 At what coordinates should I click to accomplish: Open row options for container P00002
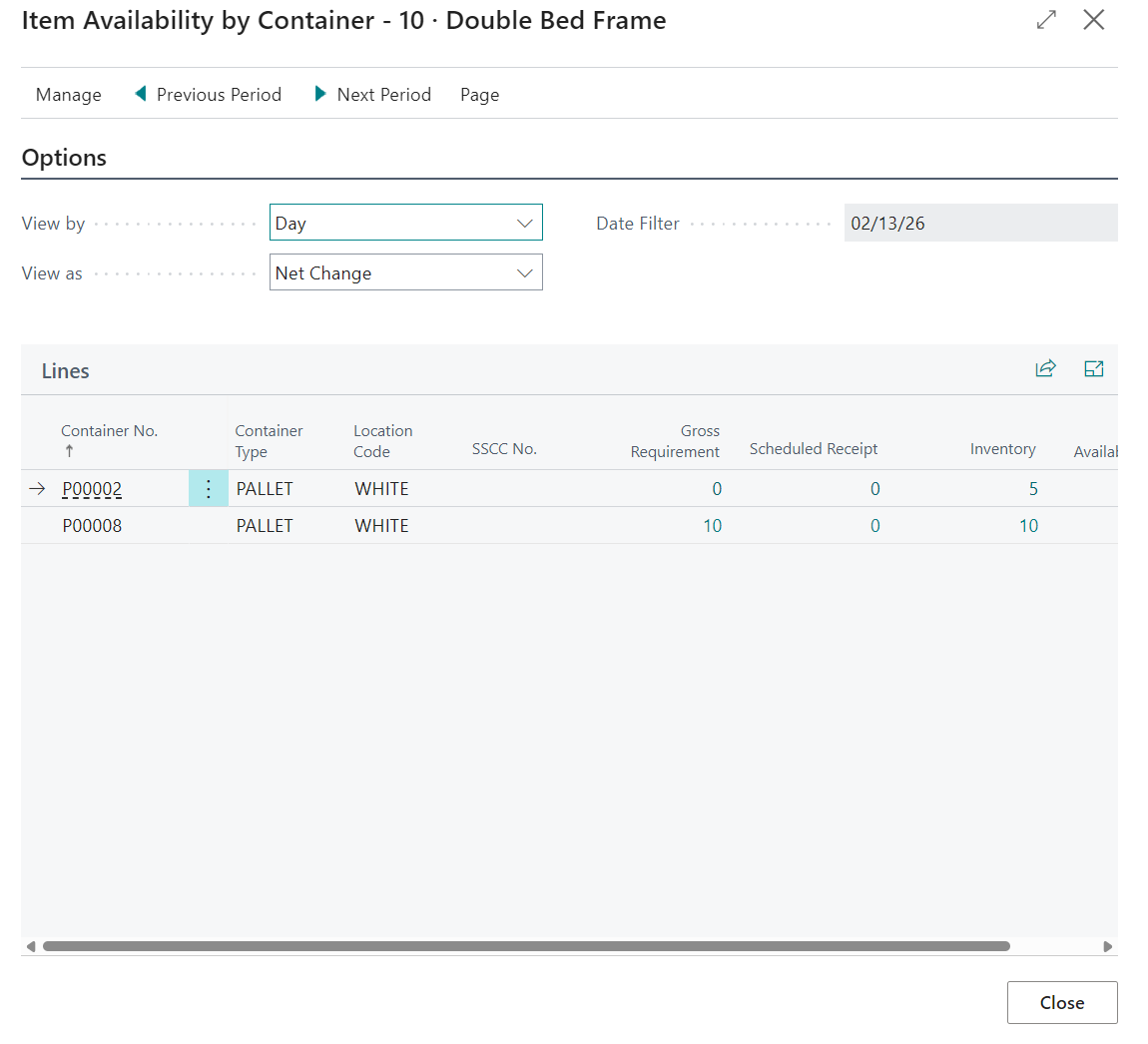tap(208, 489)
